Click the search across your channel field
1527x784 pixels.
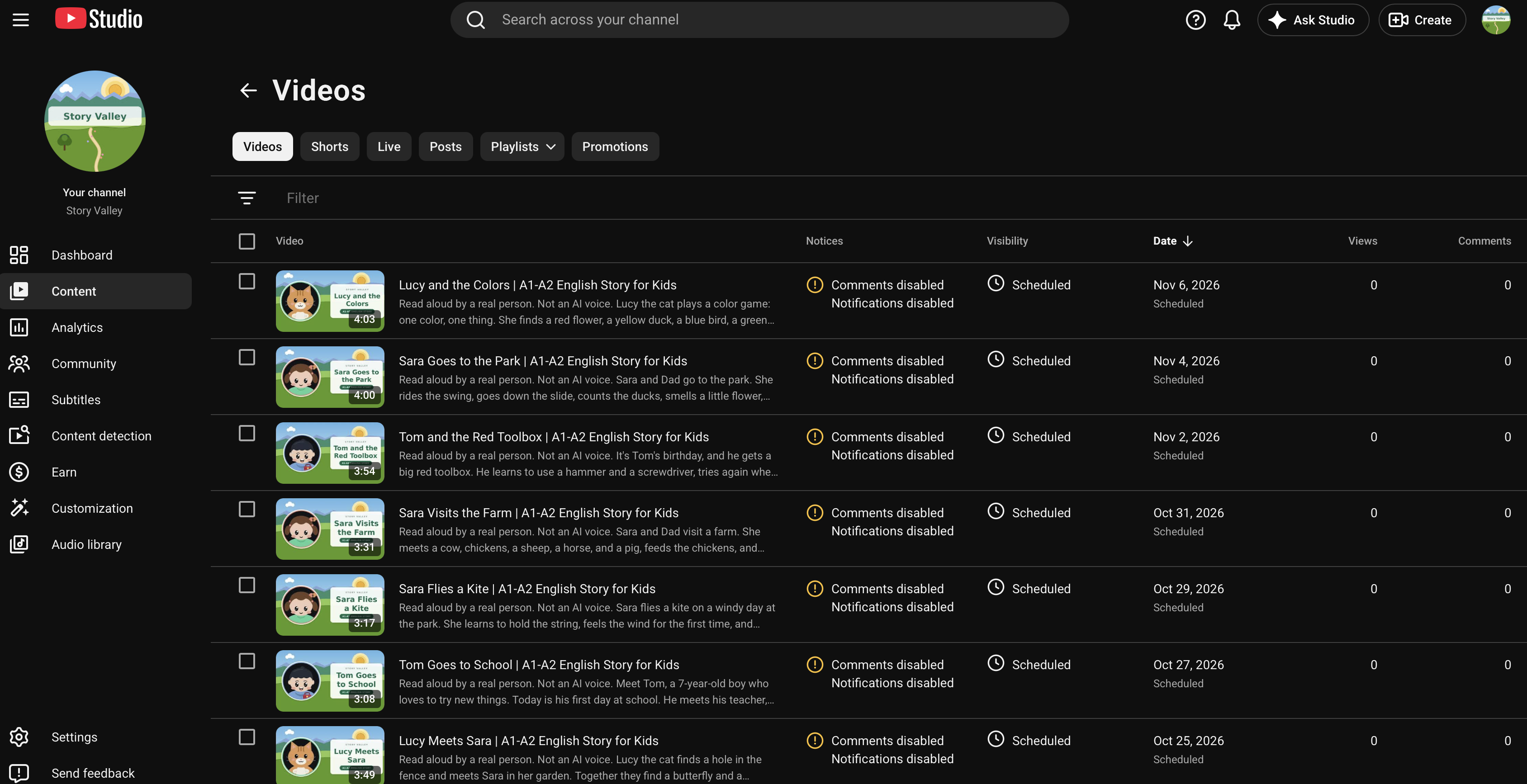759,19
